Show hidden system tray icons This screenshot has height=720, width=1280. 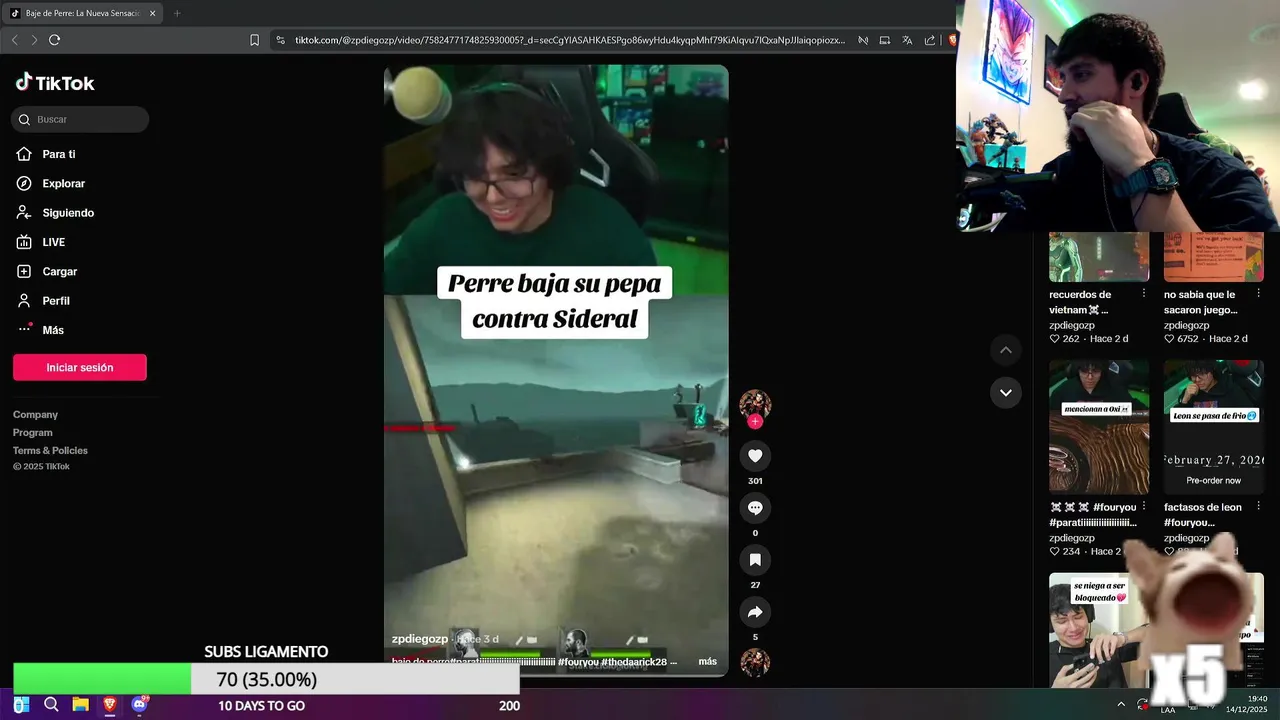point(1121,704)
